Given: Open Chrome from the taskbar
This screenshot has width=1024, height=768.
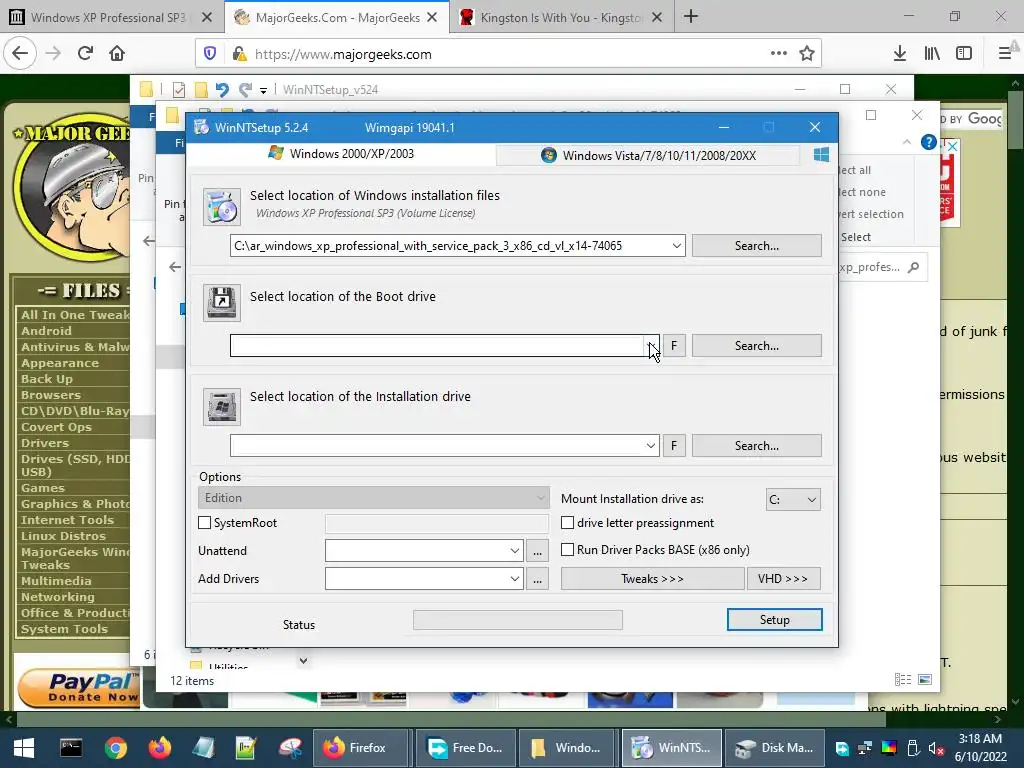Looking at the screenshot, I should click(115, 748).
